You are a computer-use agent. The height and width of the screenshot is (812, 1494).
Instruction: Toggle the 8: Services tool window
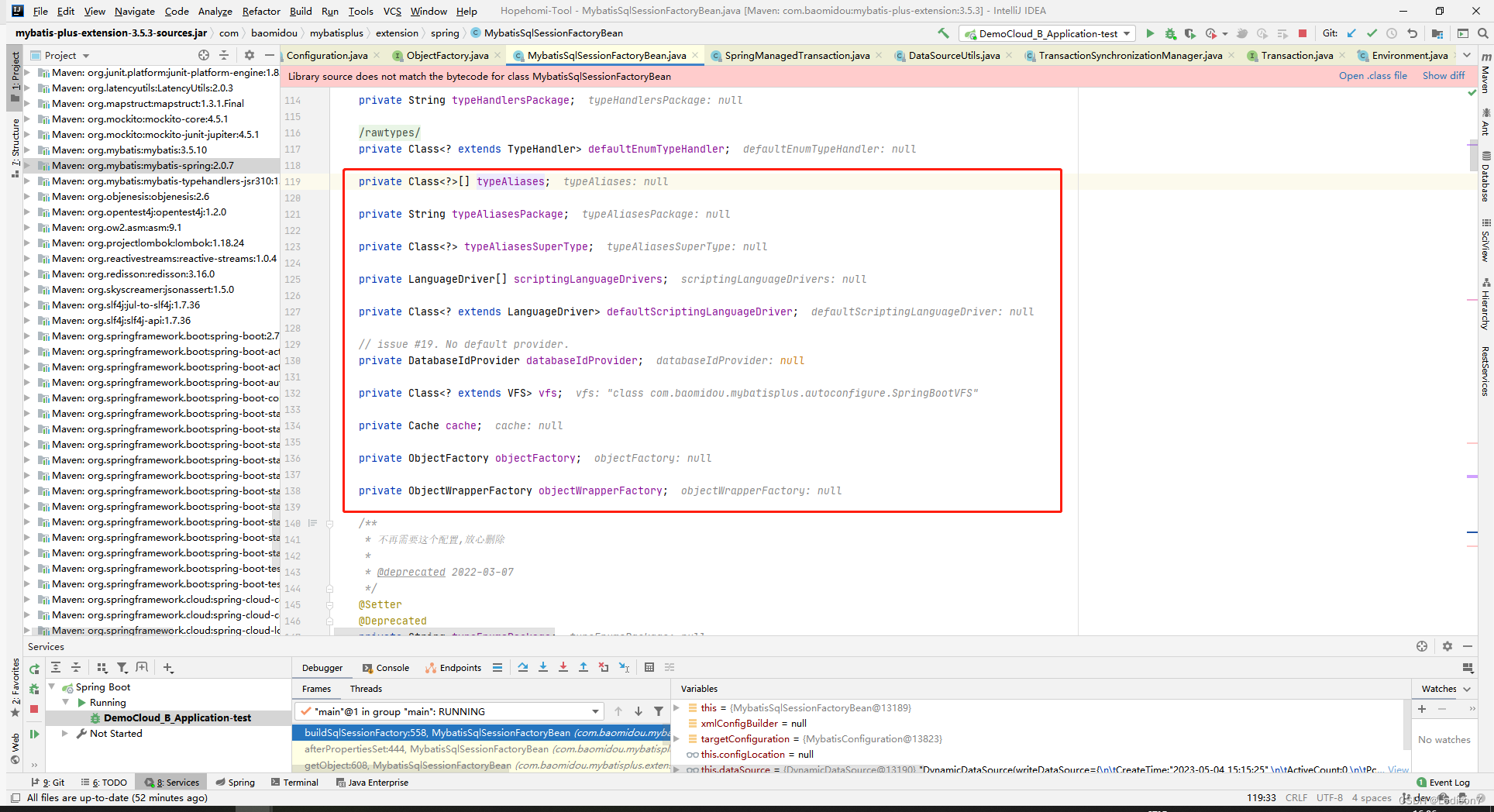pyautogui.click(x=172, y=783)
